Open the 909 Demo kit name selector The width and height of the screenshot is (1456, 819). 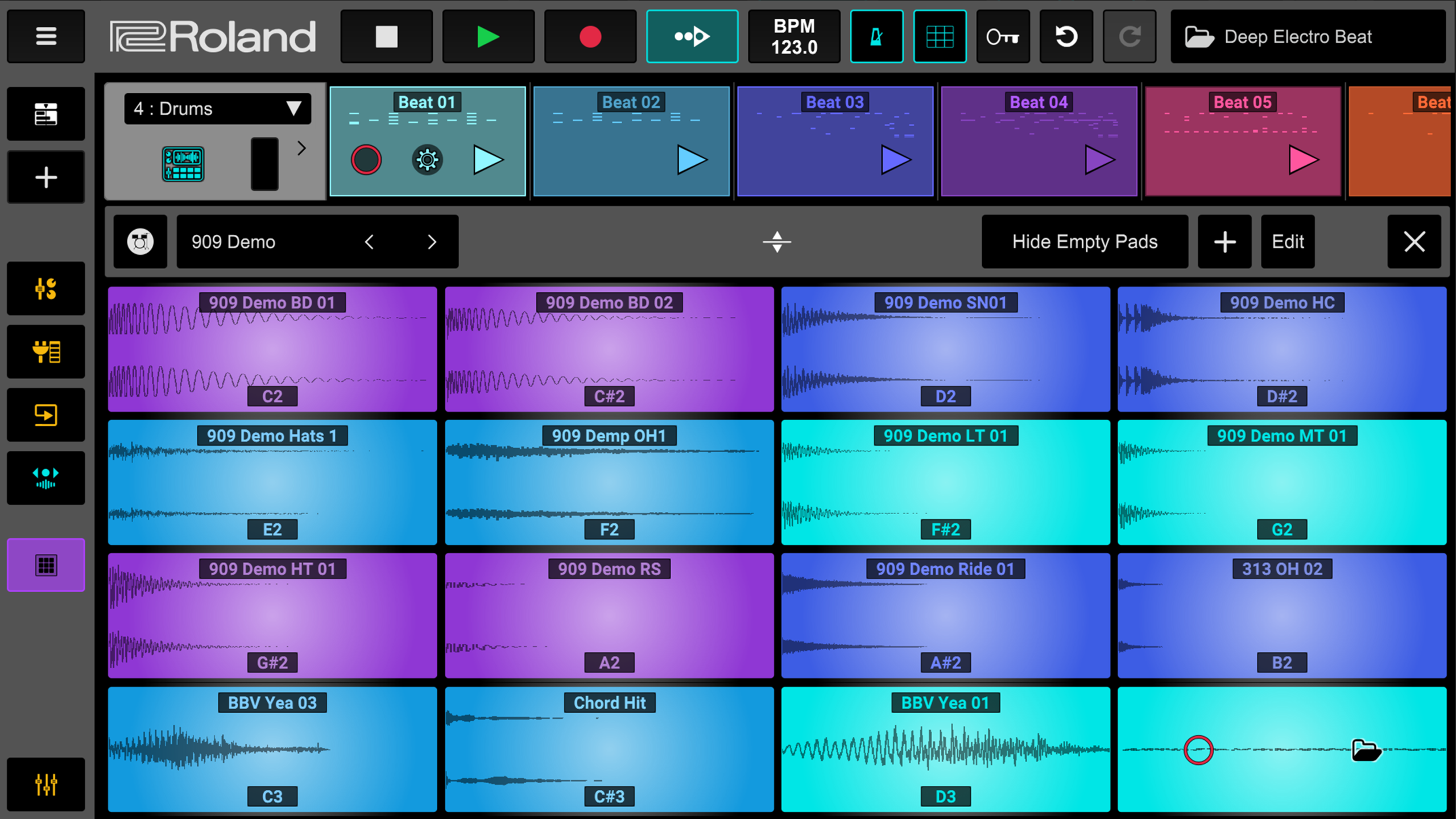pyautogui.click(x=317, y=242)
